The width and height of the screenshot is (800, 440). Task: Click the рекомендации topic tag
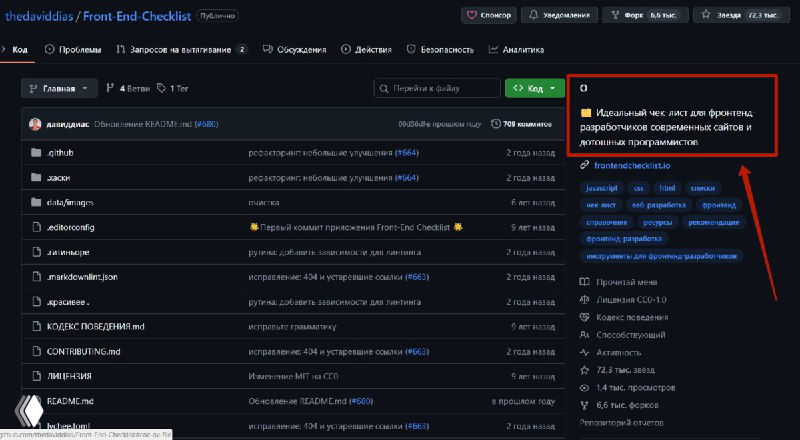(713, 222)
